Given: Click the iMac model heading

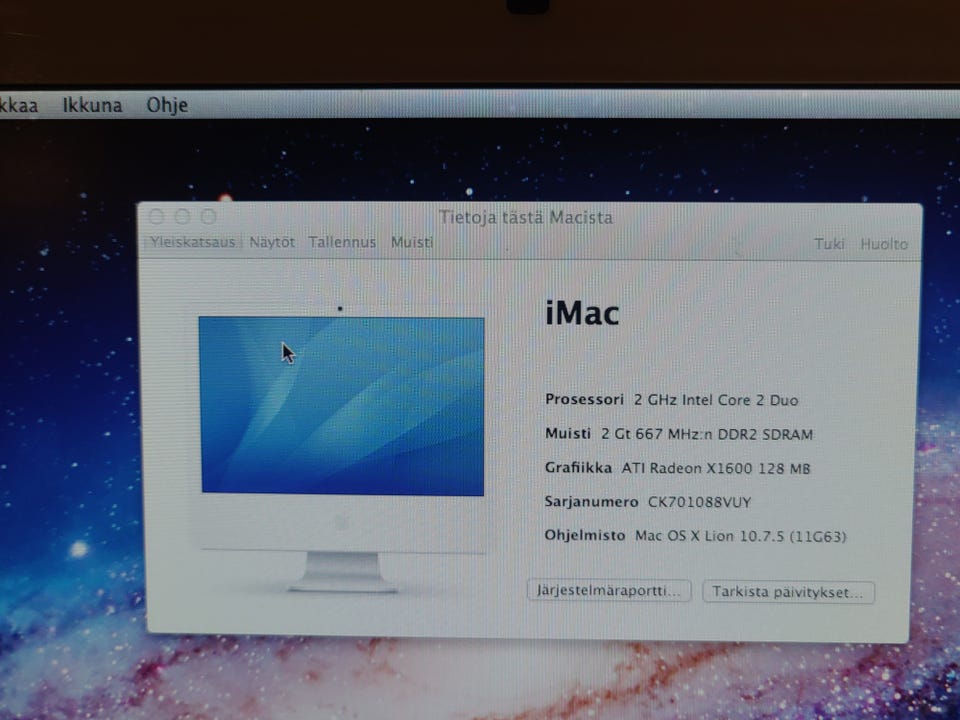Looking at the screenshot, I should point(582,313).
